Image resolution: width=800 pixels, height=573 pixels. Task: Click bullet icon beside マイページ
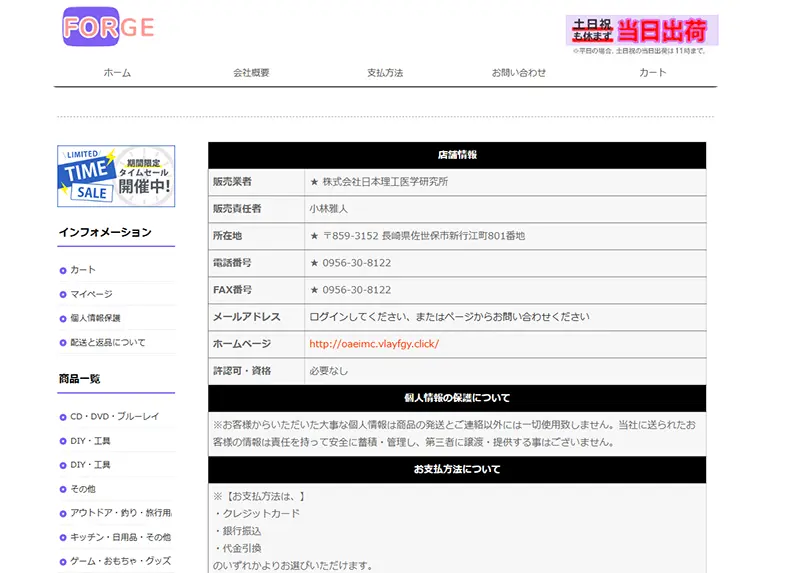point(63,294)
